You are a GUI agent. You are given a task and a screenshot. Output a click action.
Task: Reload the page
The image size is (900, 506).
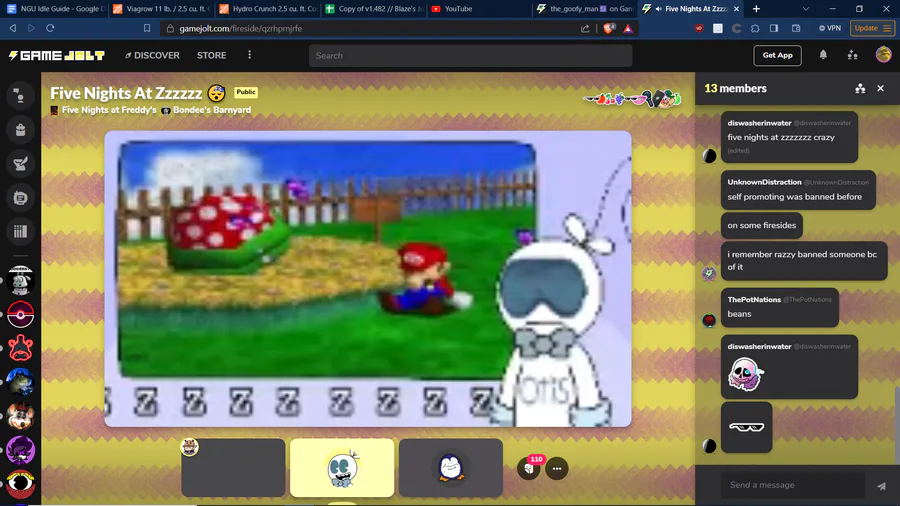coord(50,28)
